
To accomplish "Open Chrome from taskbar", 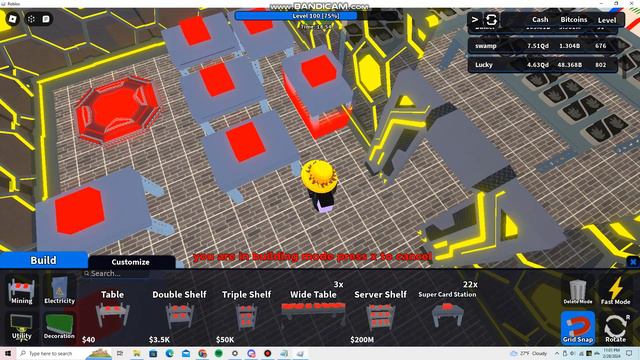I will coord(202,353).
